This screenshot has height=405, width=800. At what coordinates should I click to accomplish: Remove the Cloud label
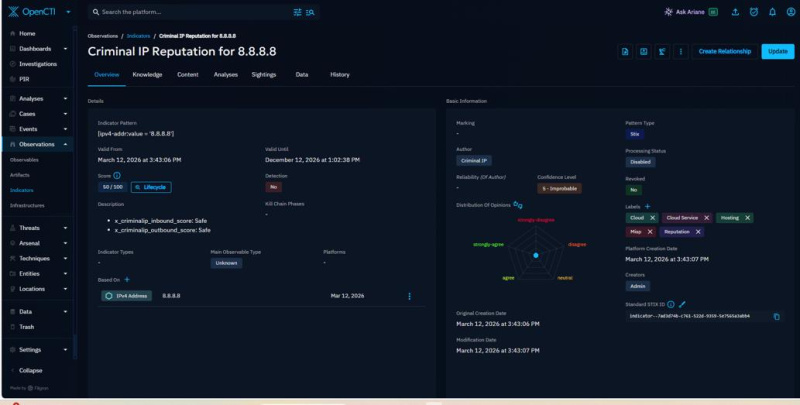[652, 218]
